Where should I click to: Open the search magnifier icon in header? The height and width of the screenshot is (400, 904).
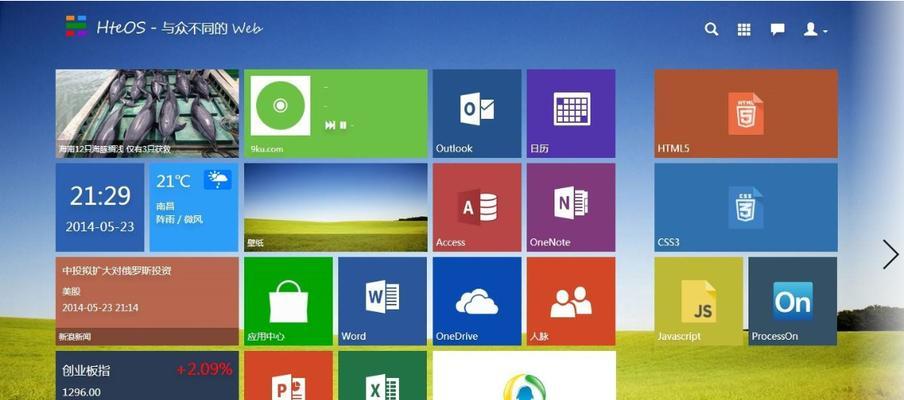coord(711,29)
